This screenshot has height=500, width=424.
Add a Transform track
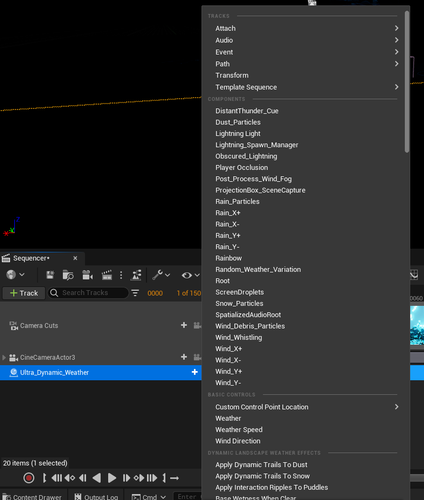pyautogui.click(x=305, y=75)
